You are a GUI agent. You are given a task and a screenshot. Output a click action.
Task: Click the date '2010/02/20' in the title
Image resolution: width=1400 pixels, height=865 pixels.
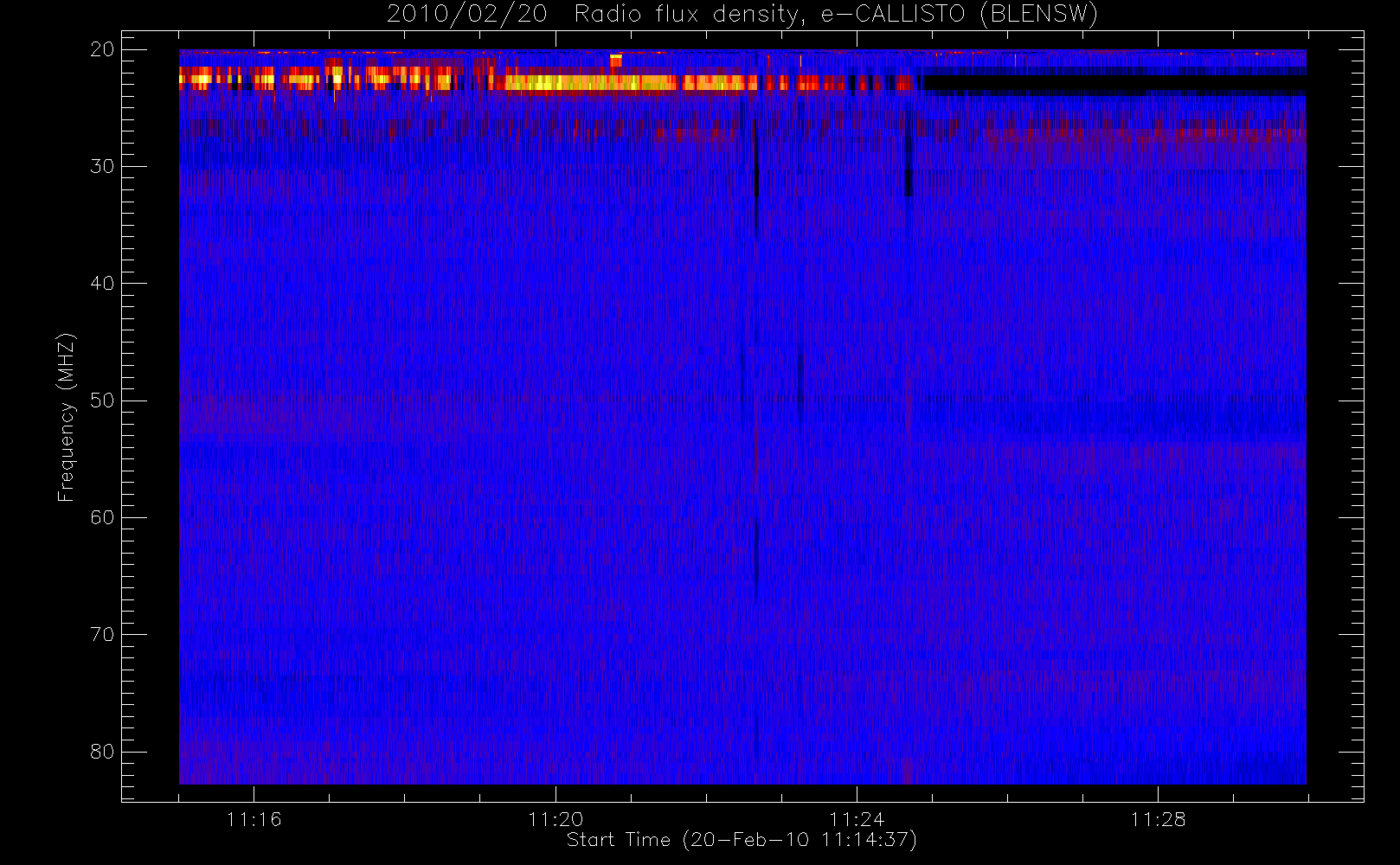tap(466, 15)
